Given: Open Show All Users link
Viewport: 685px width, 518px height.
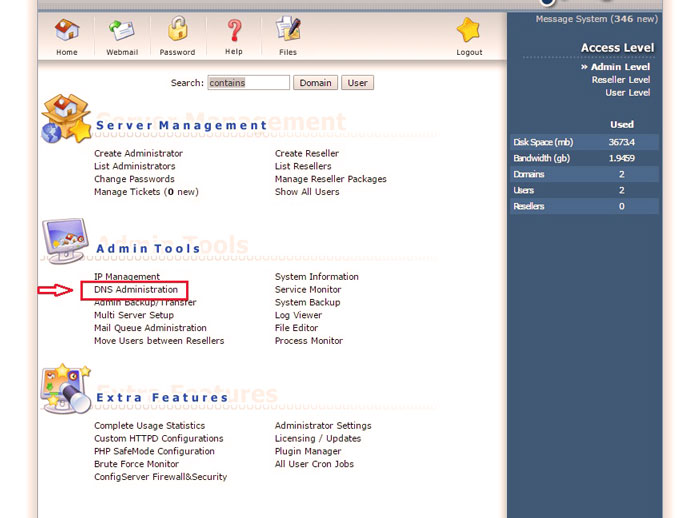Looking at the screenshot, I should [x=307, y=192].
